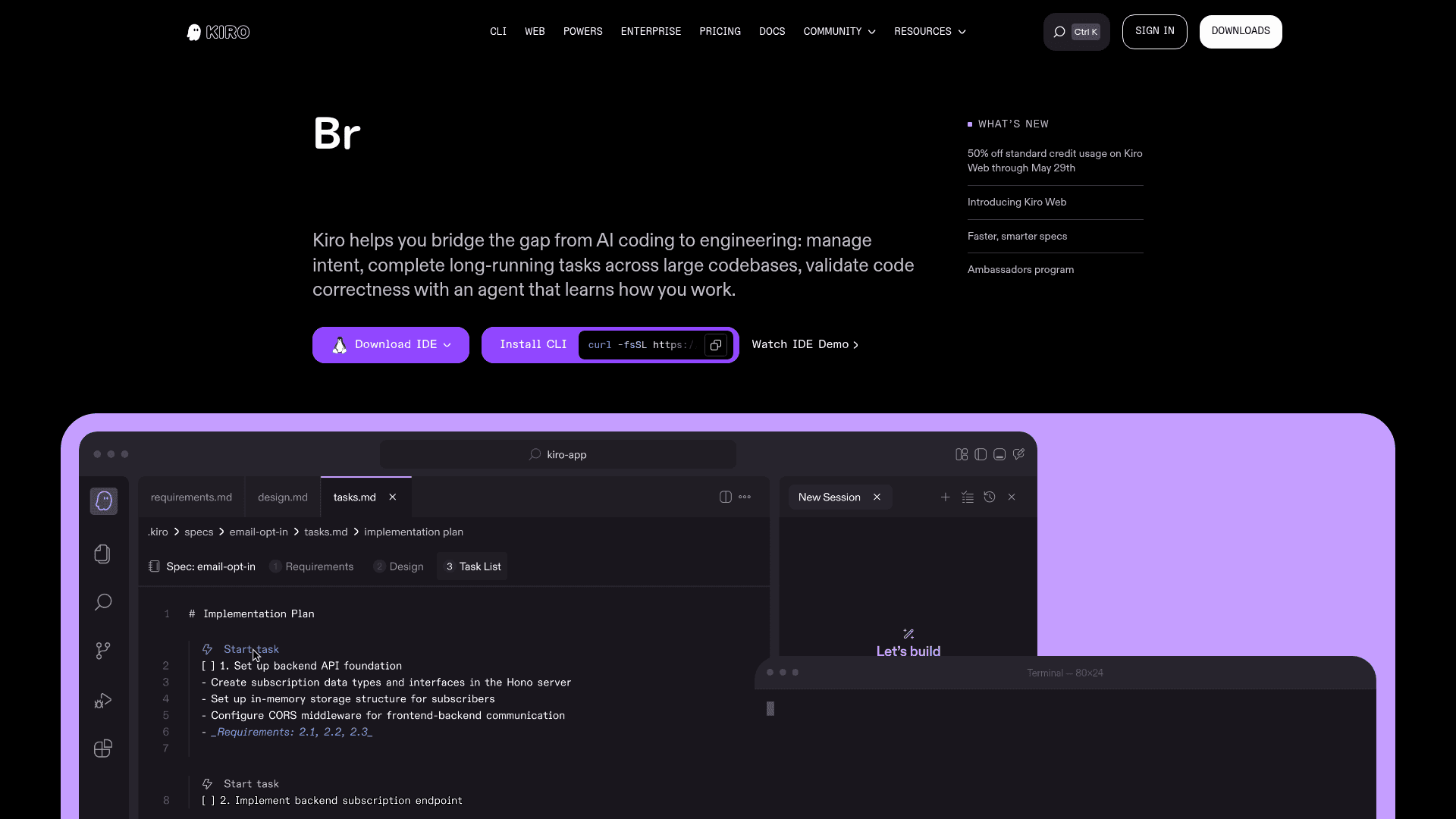The height and width of the screenshot is (819, 1456).
Task: Click the .kiro breadcrumb segment
Action: coord(158,532)
